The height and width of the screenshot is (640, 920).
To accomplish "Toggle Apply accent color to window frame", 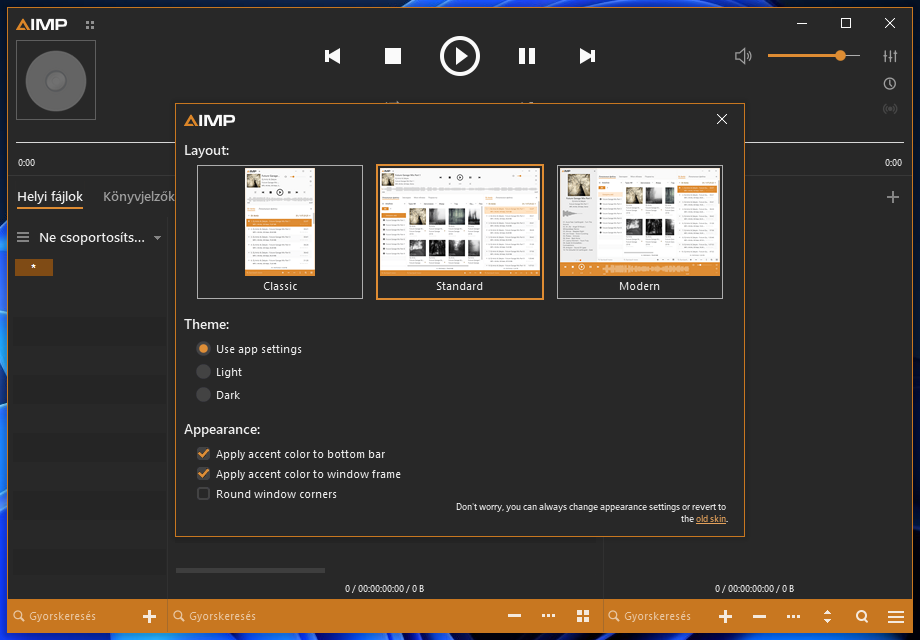I will click(299, 473).
